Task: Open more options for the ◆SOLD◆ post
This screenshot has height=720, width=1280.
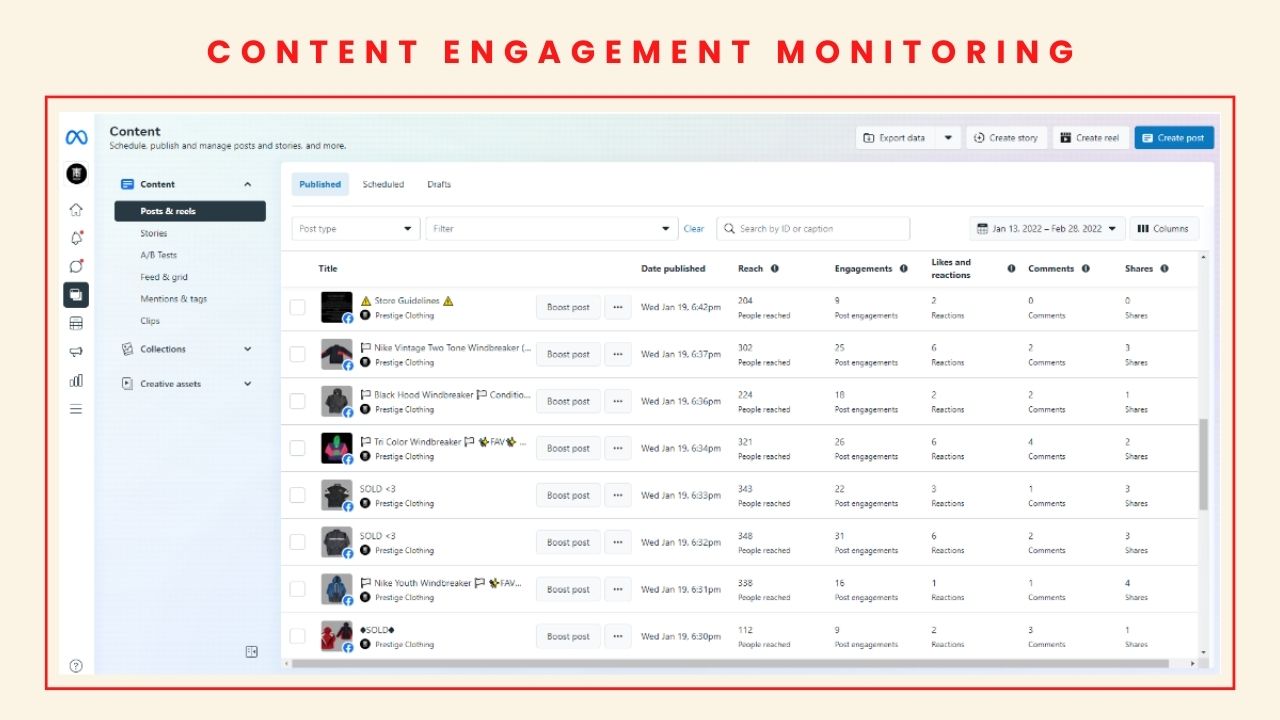Action: [x=618, y=636]
